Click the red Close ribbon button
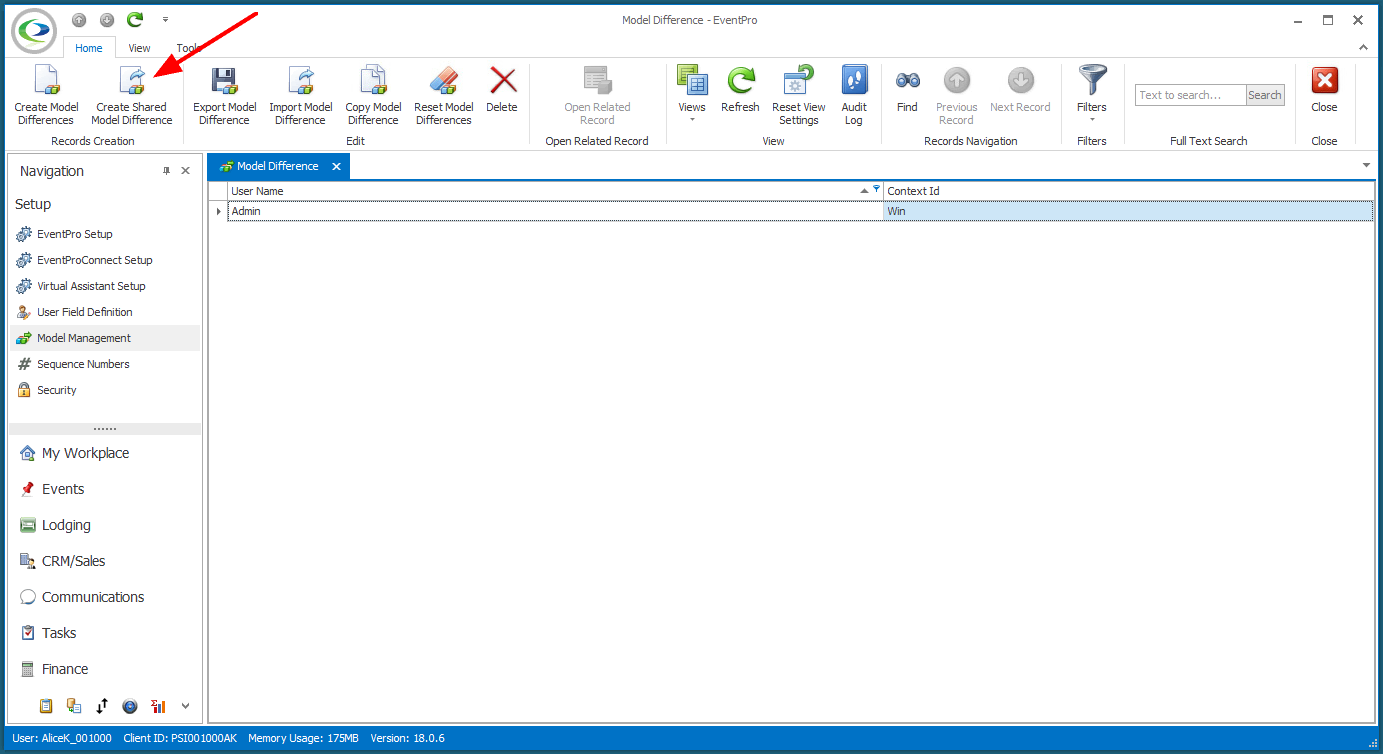 [1324, 90]
